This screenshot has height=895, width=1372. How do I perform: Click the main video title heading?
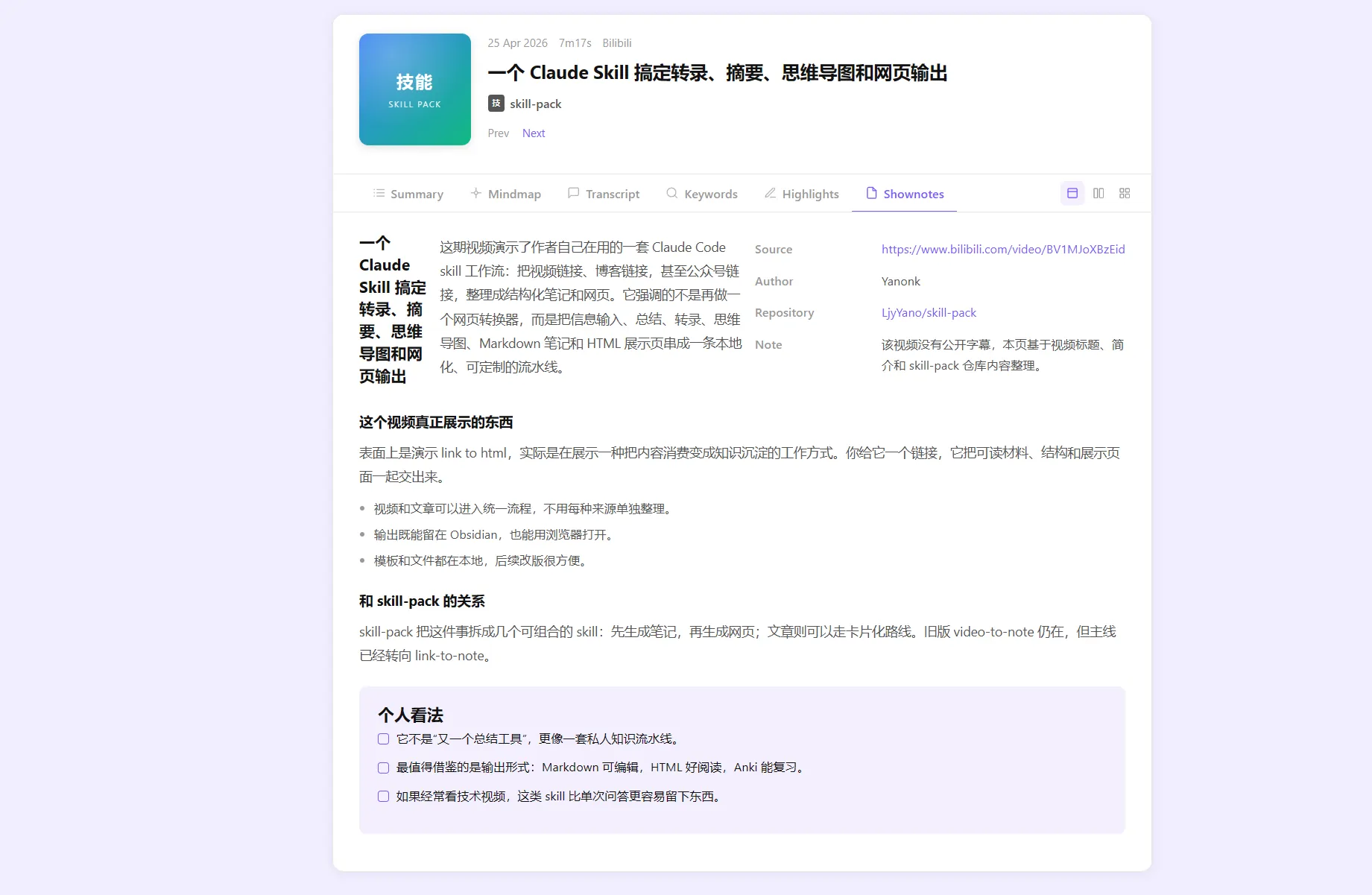pyautogui.click(x=718, y=73)
